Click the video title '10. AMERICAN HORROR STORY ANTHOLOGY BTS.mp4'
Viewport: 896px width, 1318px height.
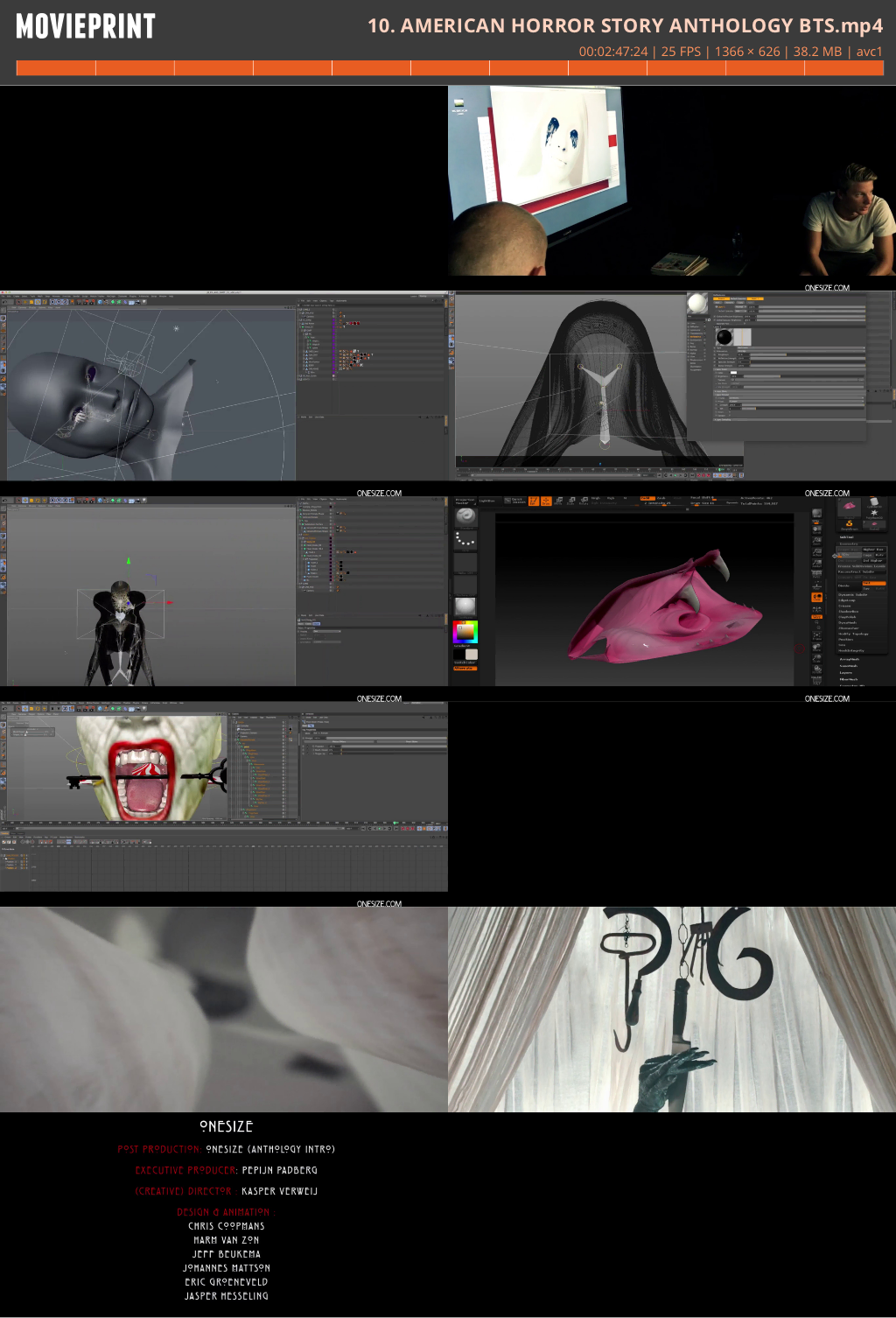(x=625, y=25)
